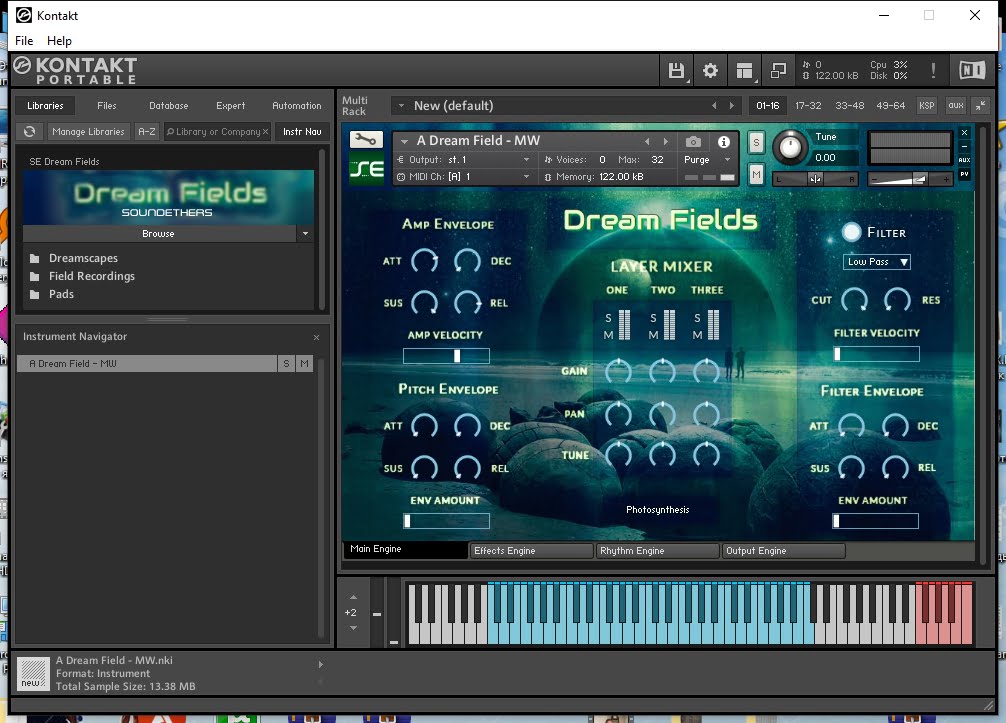Click the Browse button for Dream Fields

pyautogui.click(x=158, y=234)
